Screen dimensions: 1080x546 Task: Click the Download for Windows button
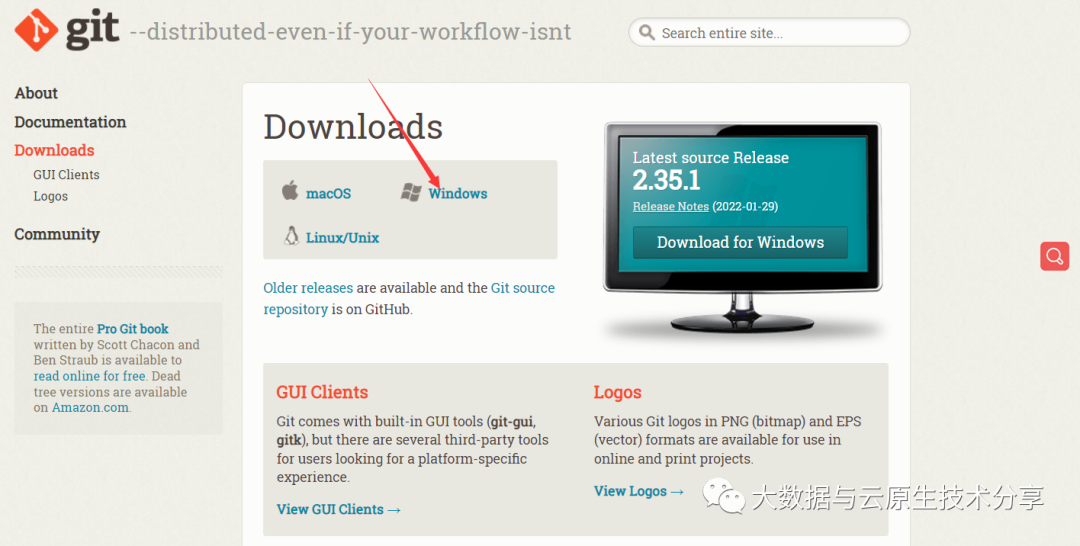click(x=740, y=242)
